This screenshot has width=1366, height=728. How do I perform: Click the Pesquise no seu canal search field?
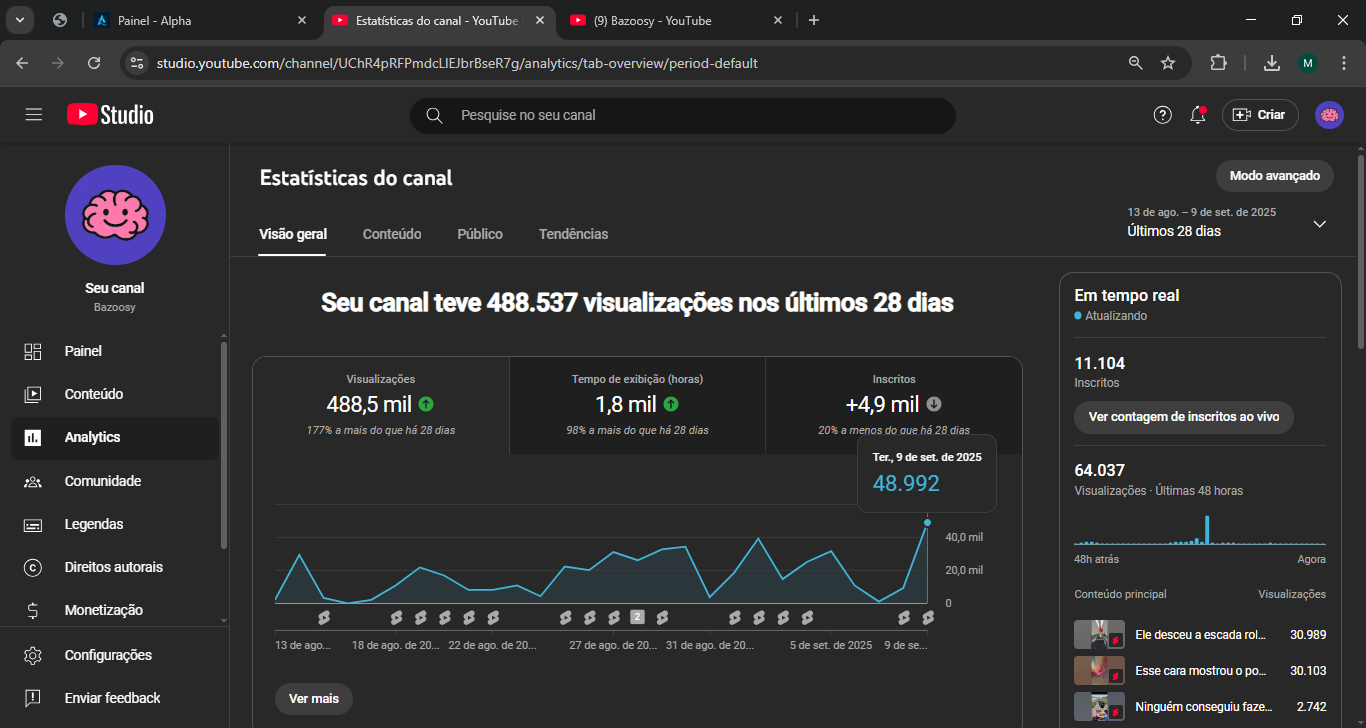[x=682, y=115]
